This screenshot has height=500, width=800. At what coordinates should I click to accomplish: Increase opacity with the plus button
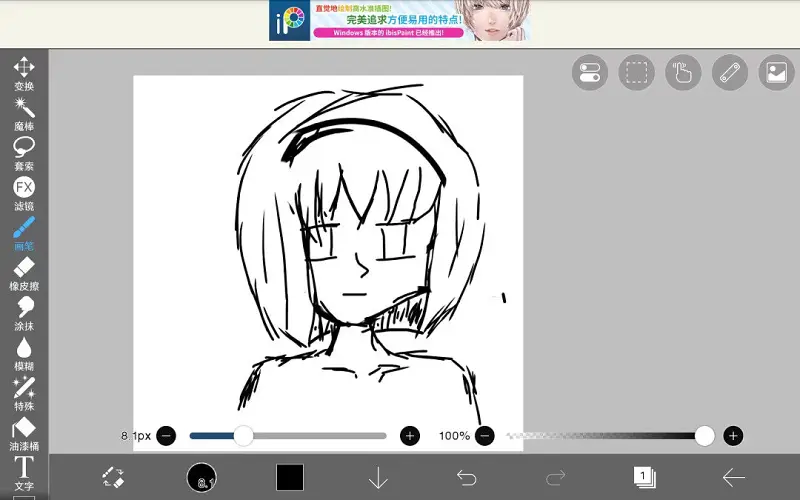pyautogui.click(x=733, y=436)
